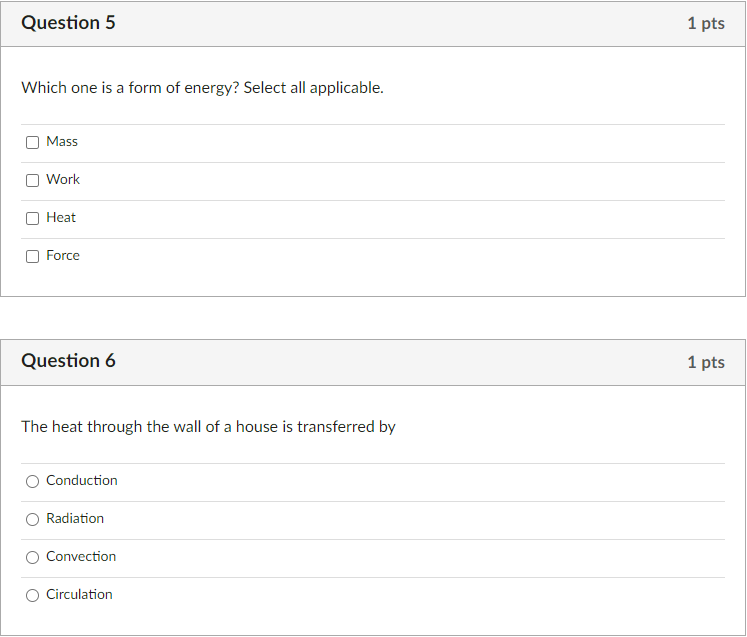Click the form of energy question text
This screenshot has width=747, height=637.
click(202, 88)
